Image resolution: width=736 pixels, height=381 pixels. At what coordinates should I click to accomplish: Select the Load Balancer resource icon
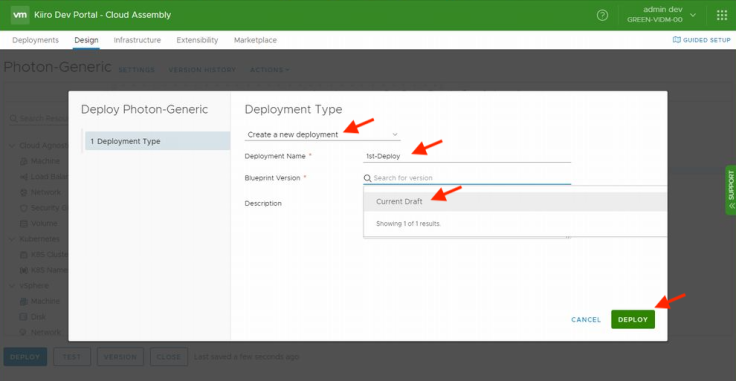coord(23,177)
